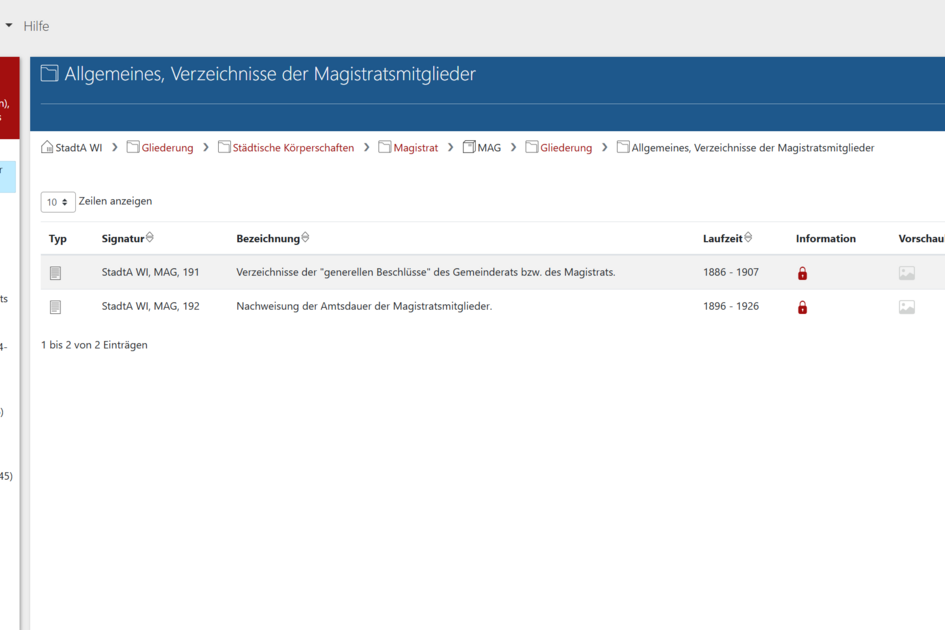Open entry Nachweisung der Amtsdauer der Magistratsmitglieder
945x630 pixels.
[364, 306]
